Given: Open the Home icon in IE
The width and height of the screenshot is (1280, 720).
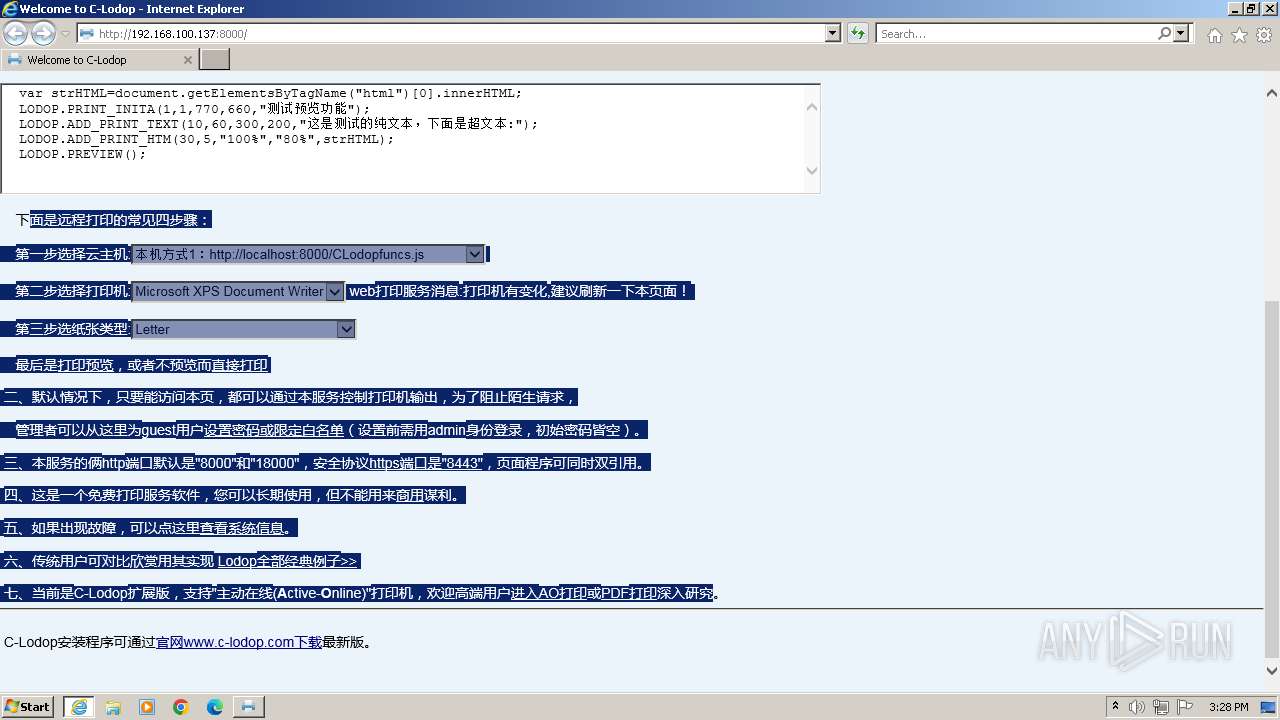Looking at the screenshot, I should [1214, 35].
